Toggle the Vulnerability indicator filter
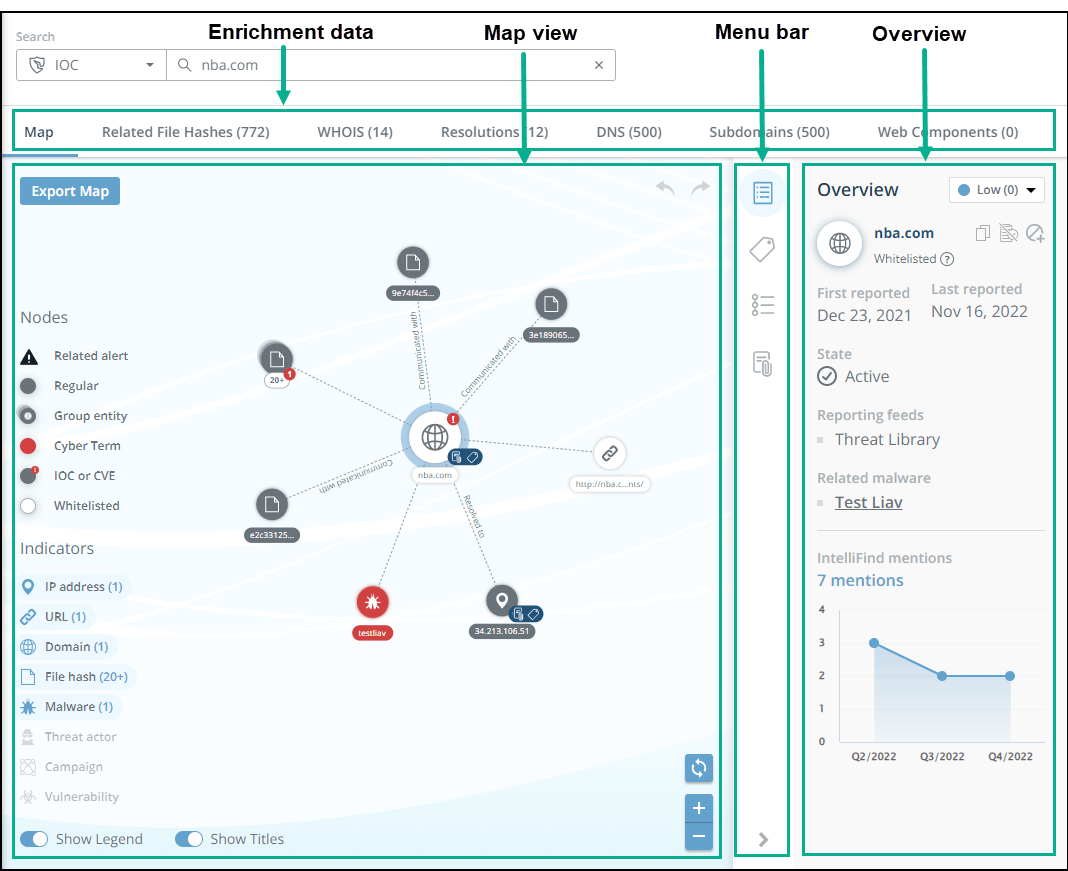The width and height of the screenshot is (1068, 871). 69,797
